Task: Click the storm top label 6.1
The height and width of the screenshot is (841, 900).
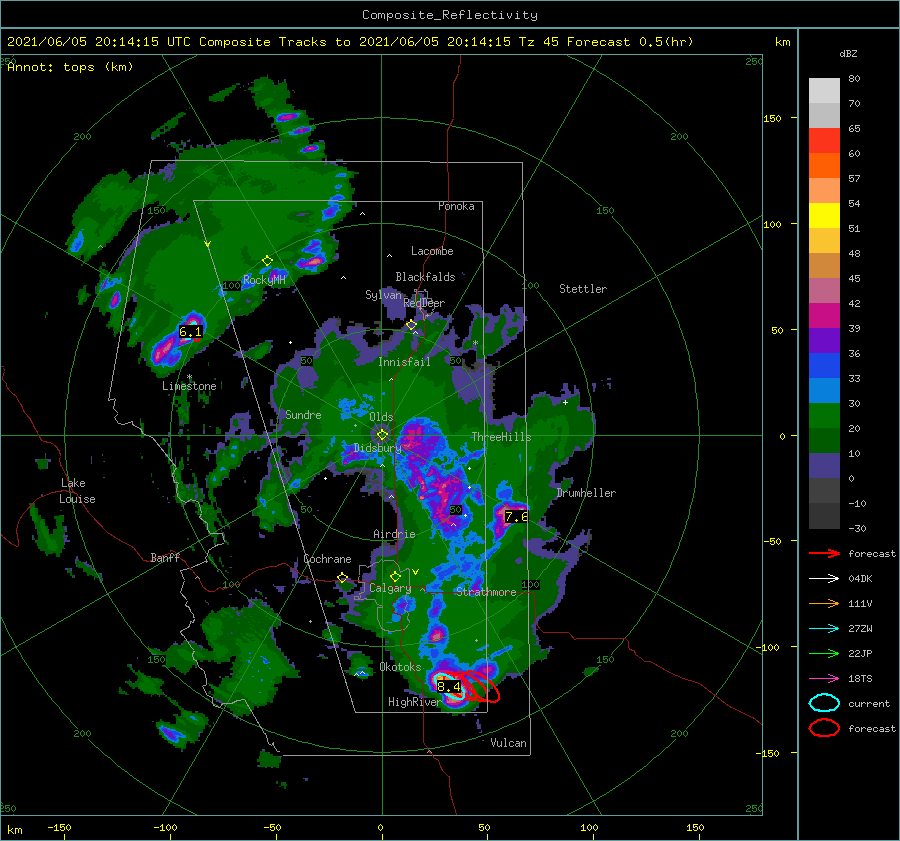Action: tap(190, 332)
